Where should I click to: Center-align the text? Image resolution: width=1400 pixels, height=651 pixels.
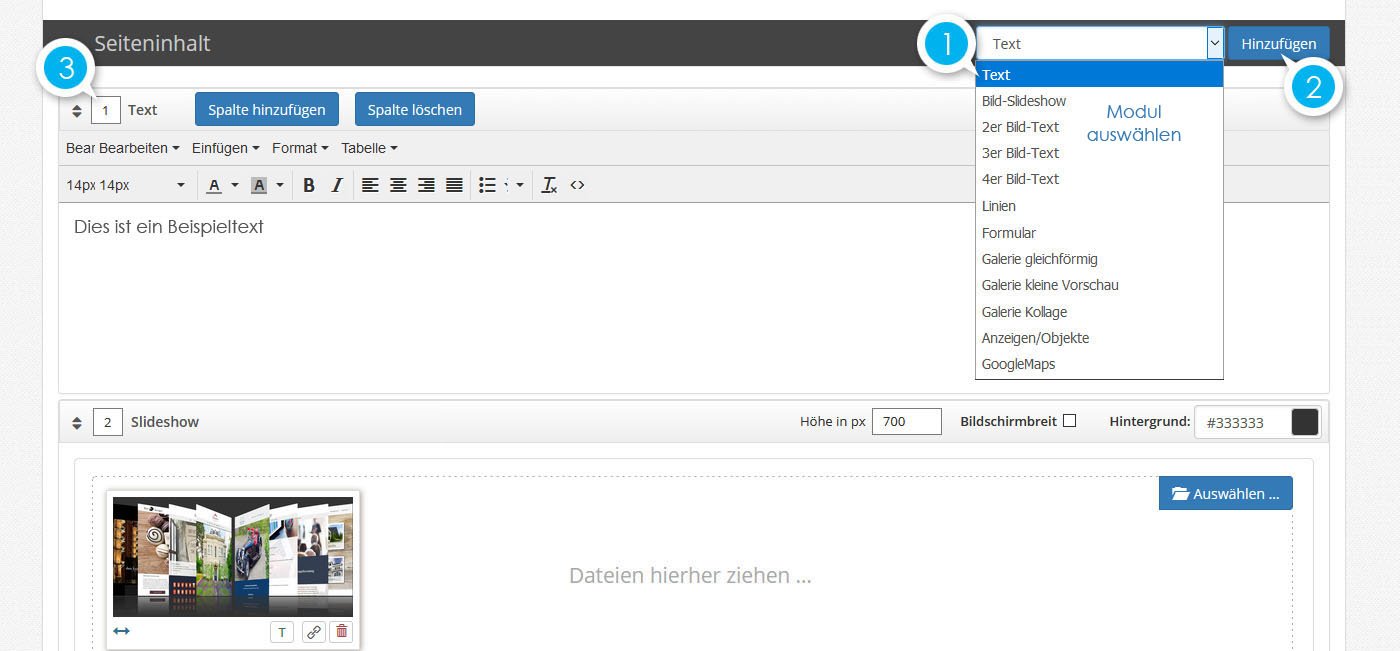[398, 185]
